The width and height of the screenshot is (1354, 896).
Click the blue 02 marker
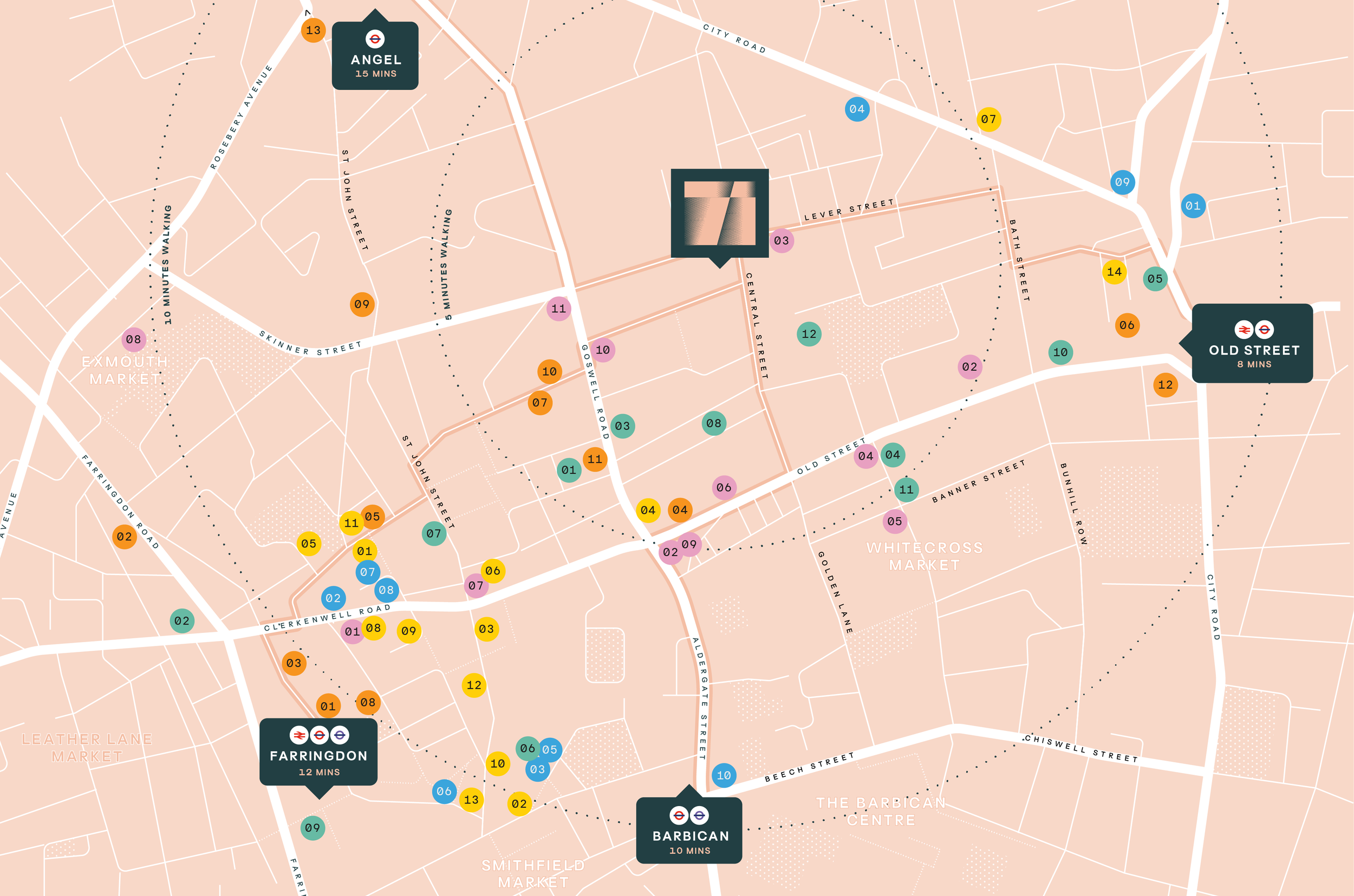333,598
